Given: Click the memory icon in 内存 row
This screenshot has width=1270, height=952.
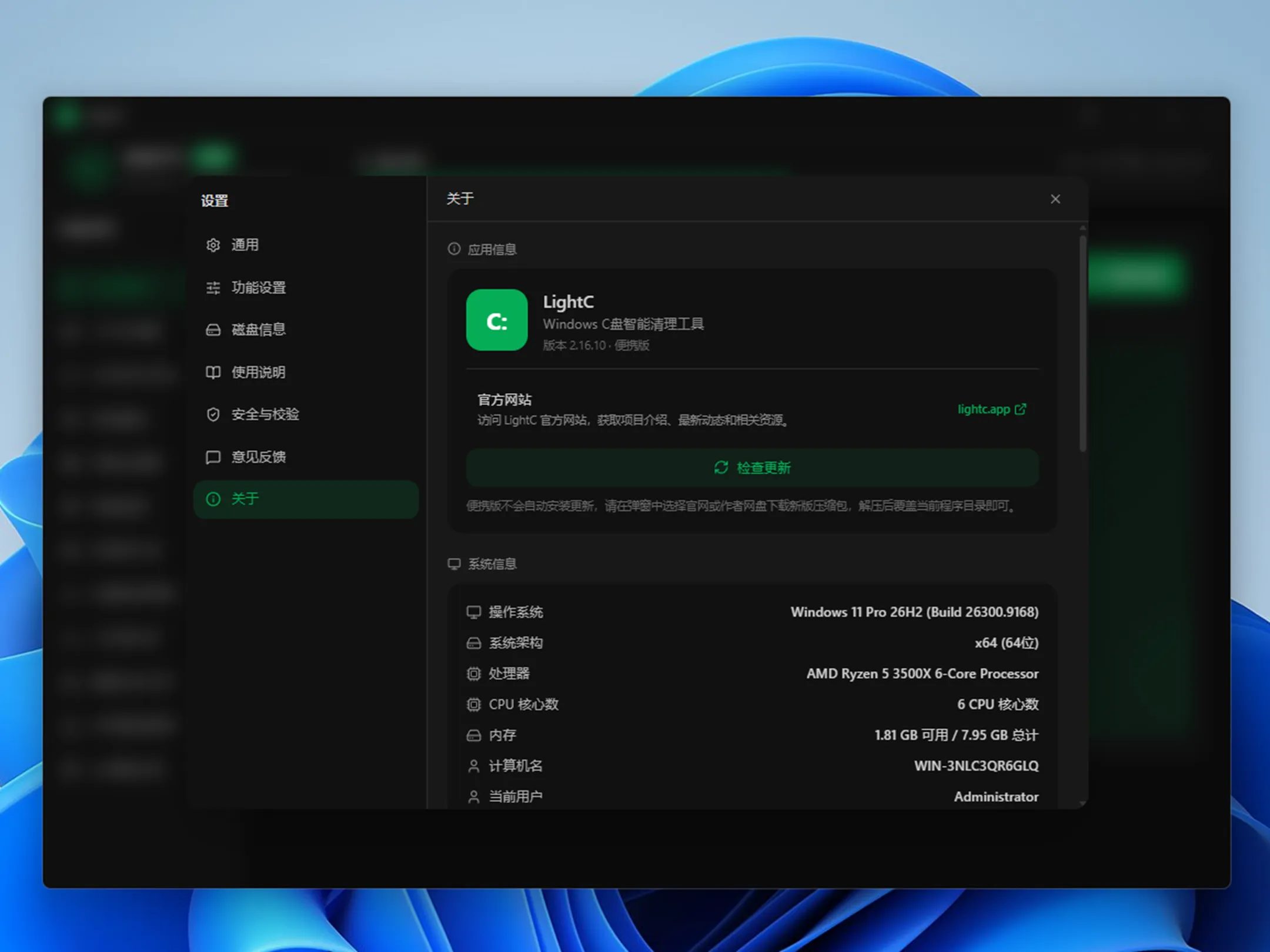Looking at the screenshot, I should 474,735.
